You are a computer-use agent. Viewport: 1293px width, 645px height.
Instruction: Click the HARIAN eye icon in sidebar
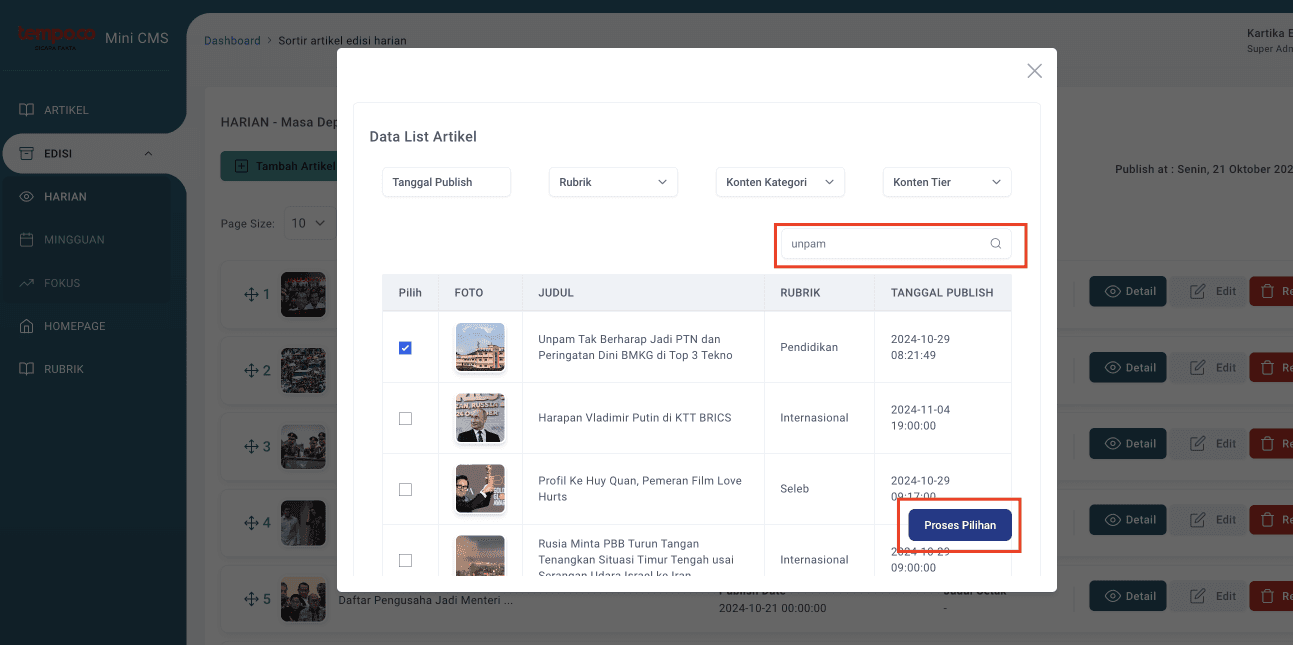tap(27, 197)
